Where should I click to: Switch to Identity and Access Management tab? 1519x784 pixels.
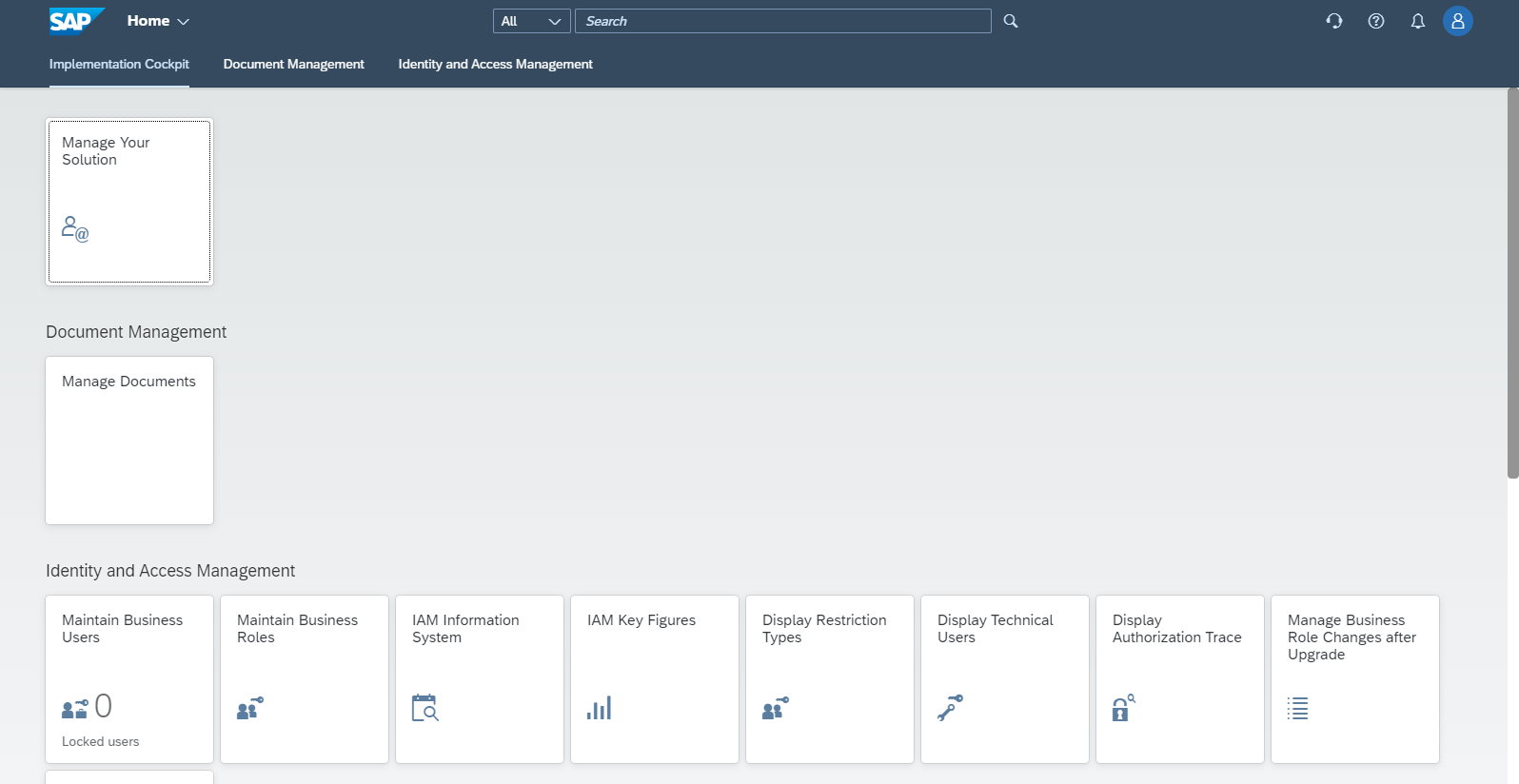[495, 64]
